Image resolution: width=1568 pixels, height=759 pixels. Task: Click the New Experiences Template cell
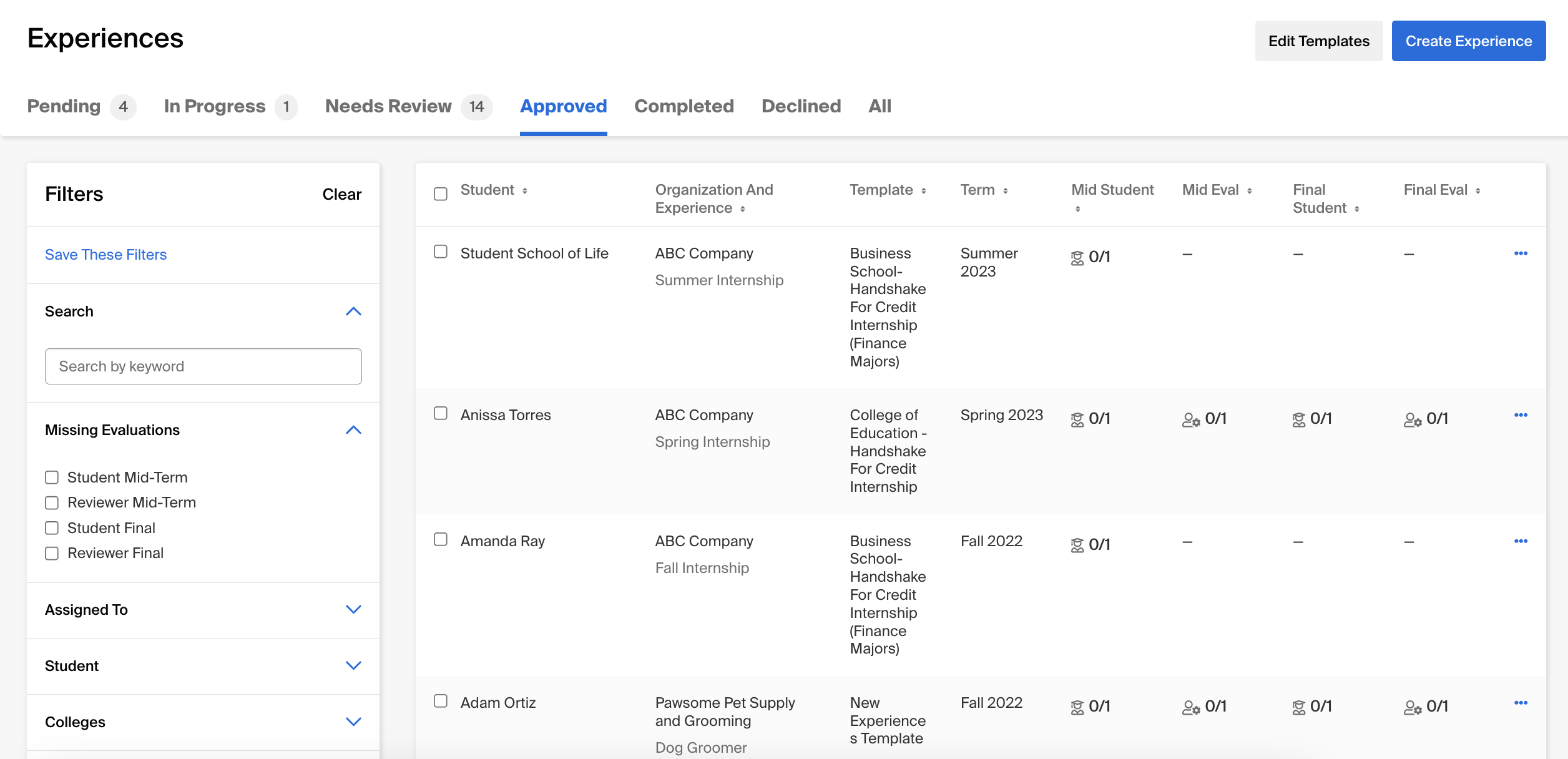point(888,721)
